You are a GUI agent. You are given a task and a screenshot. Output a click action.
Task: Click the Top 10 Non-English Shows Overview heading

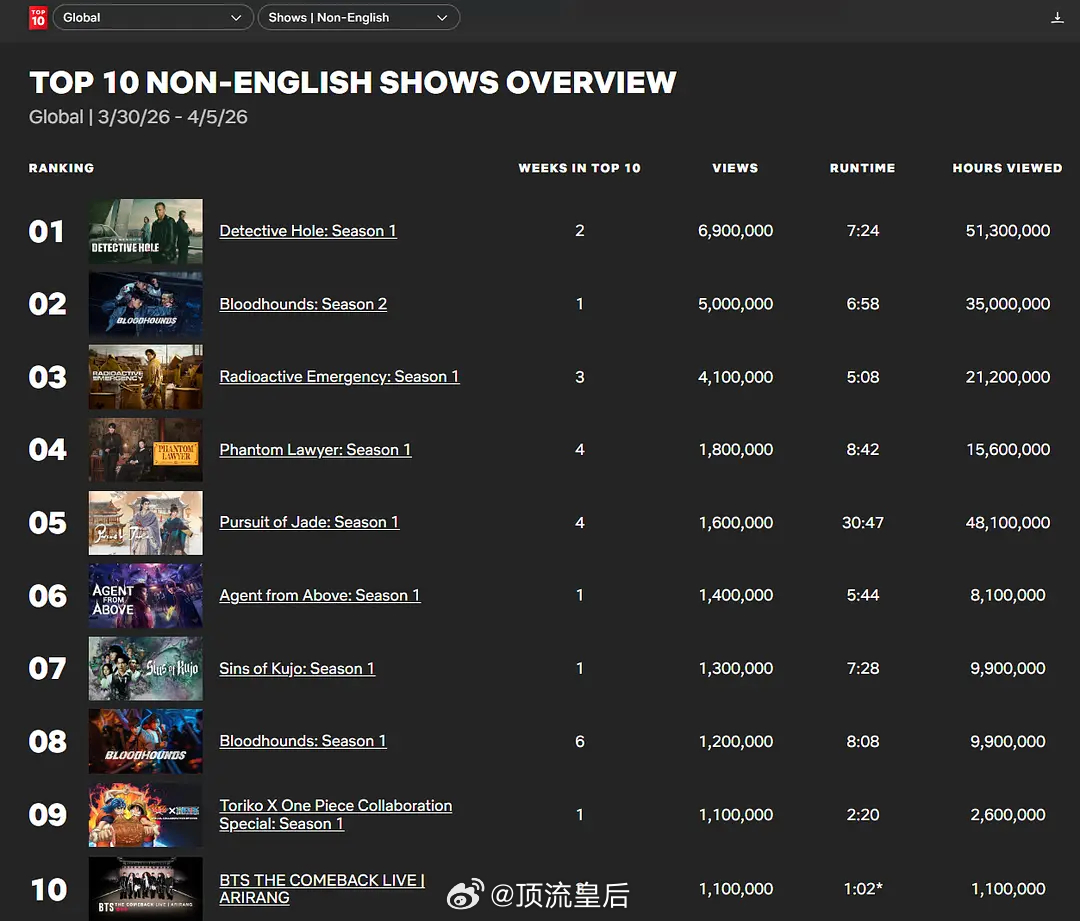click(x=353, y=83)
